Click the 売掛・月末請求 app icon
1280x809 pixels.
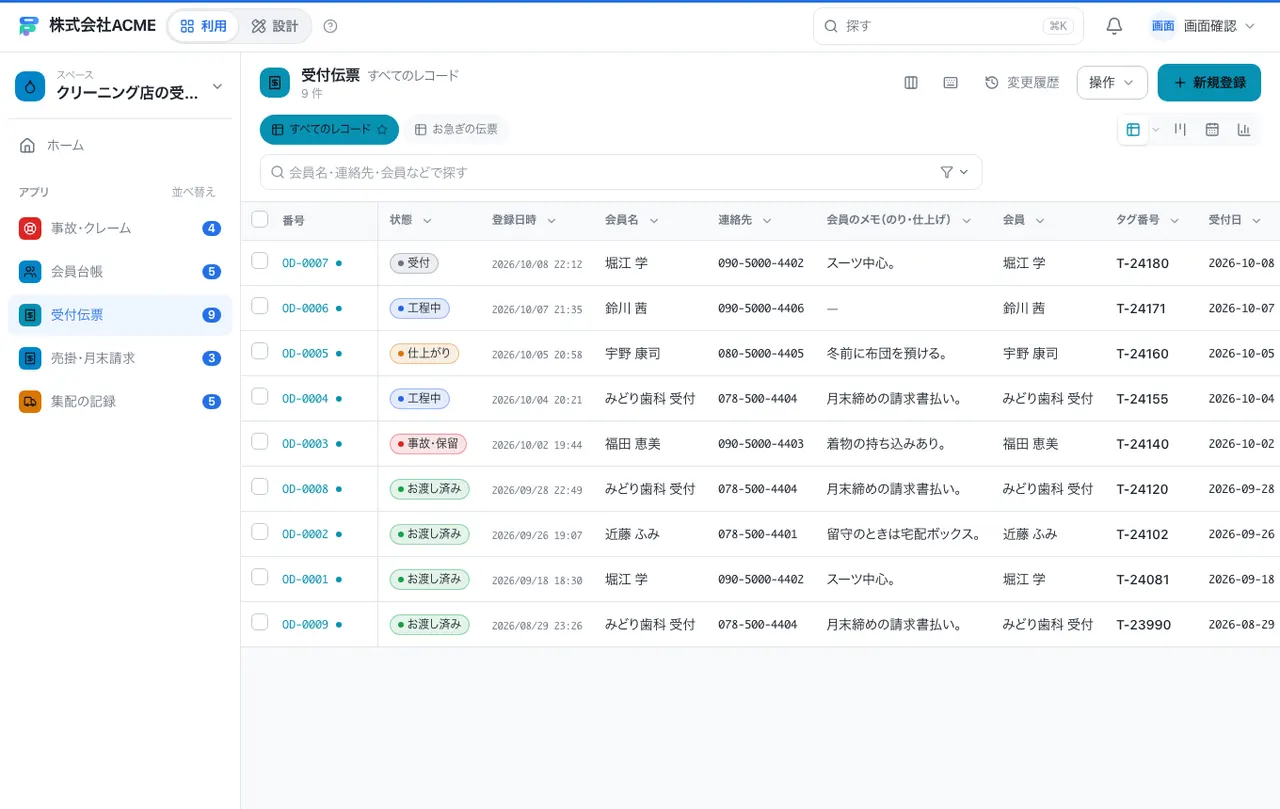click(30, 358)
